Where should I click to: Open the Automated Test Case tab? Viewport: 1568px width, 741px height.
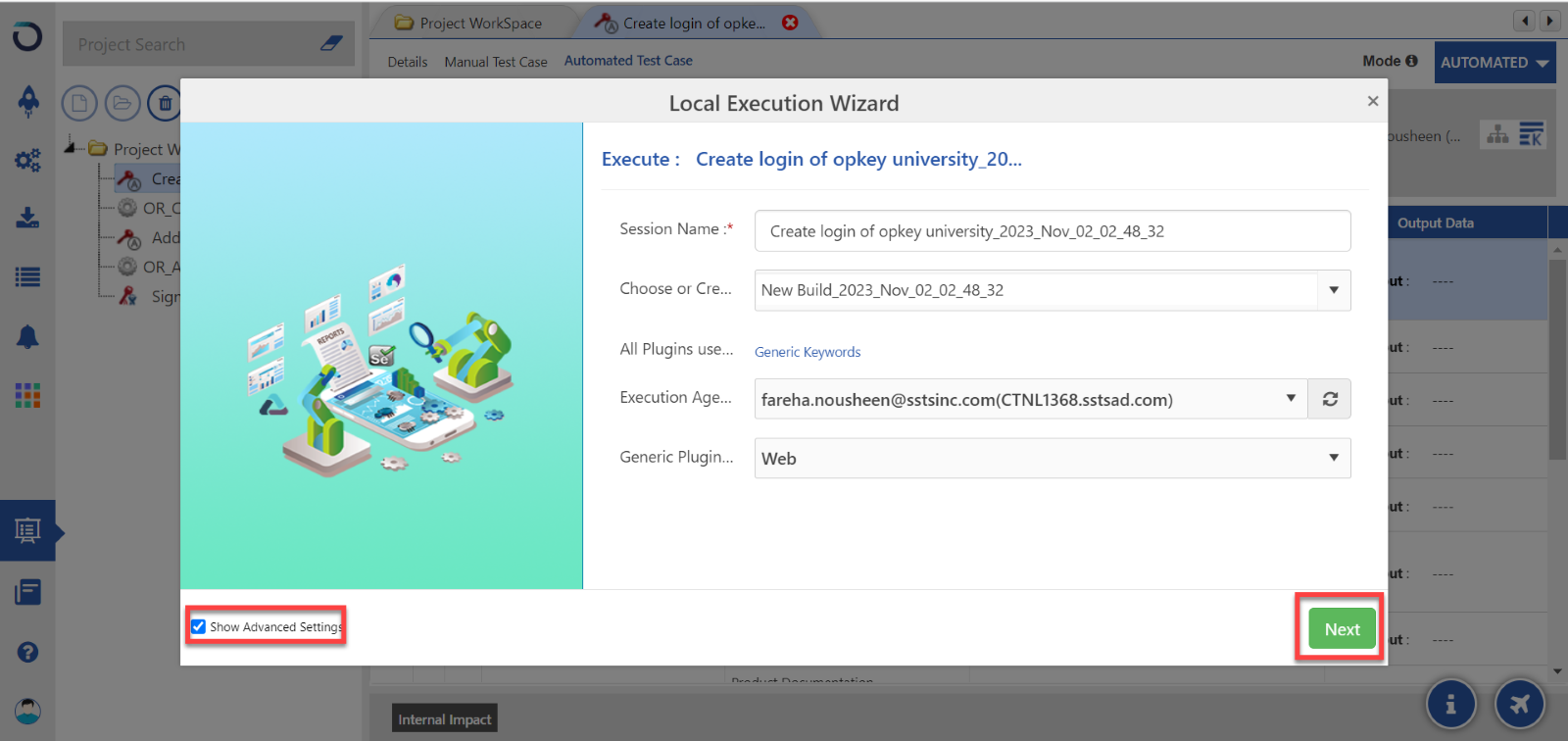click(628, 61)
